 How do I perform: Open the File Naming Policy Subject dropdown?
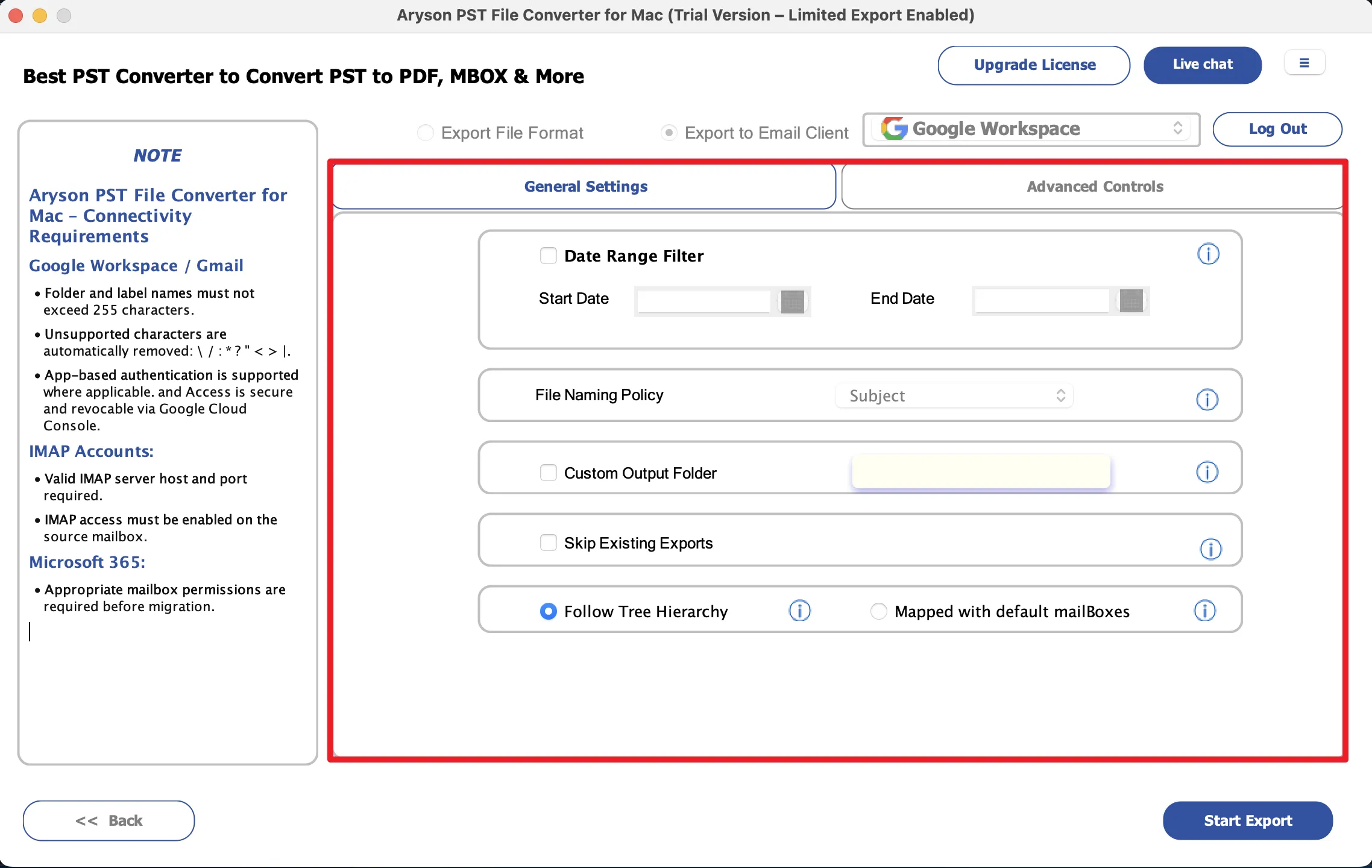[x=954, y=396]
